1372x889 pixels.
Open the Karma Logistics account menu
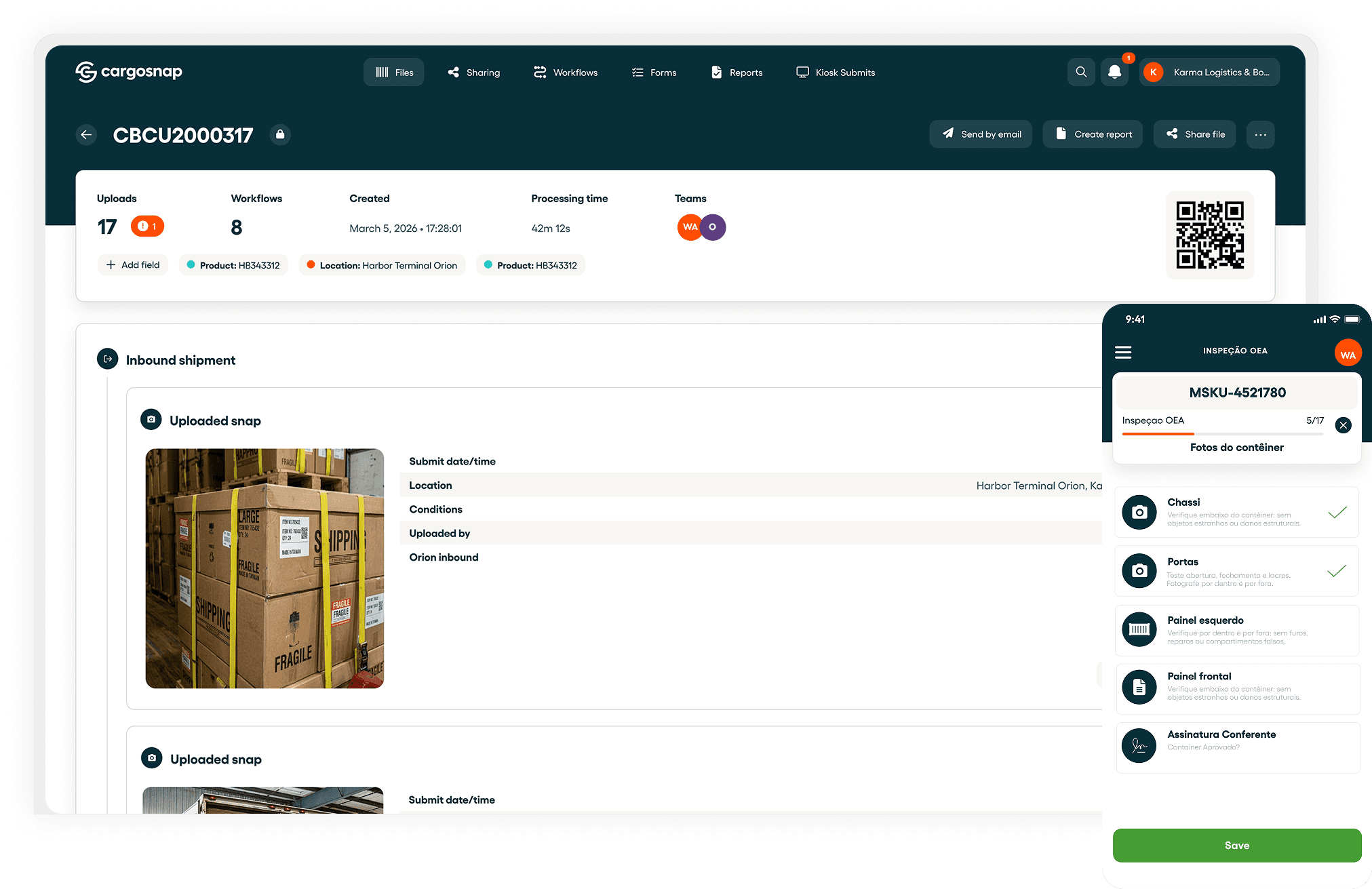(x=1210, y=72)
